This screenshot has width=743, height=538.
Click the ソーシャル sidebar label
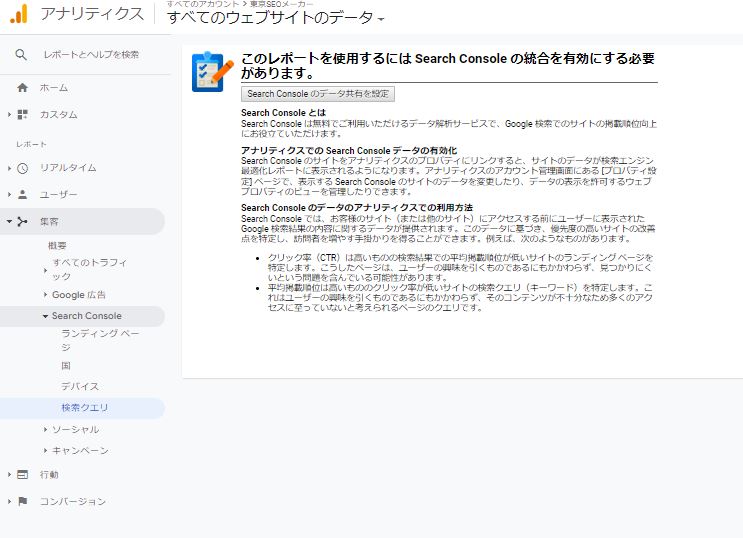76,429
